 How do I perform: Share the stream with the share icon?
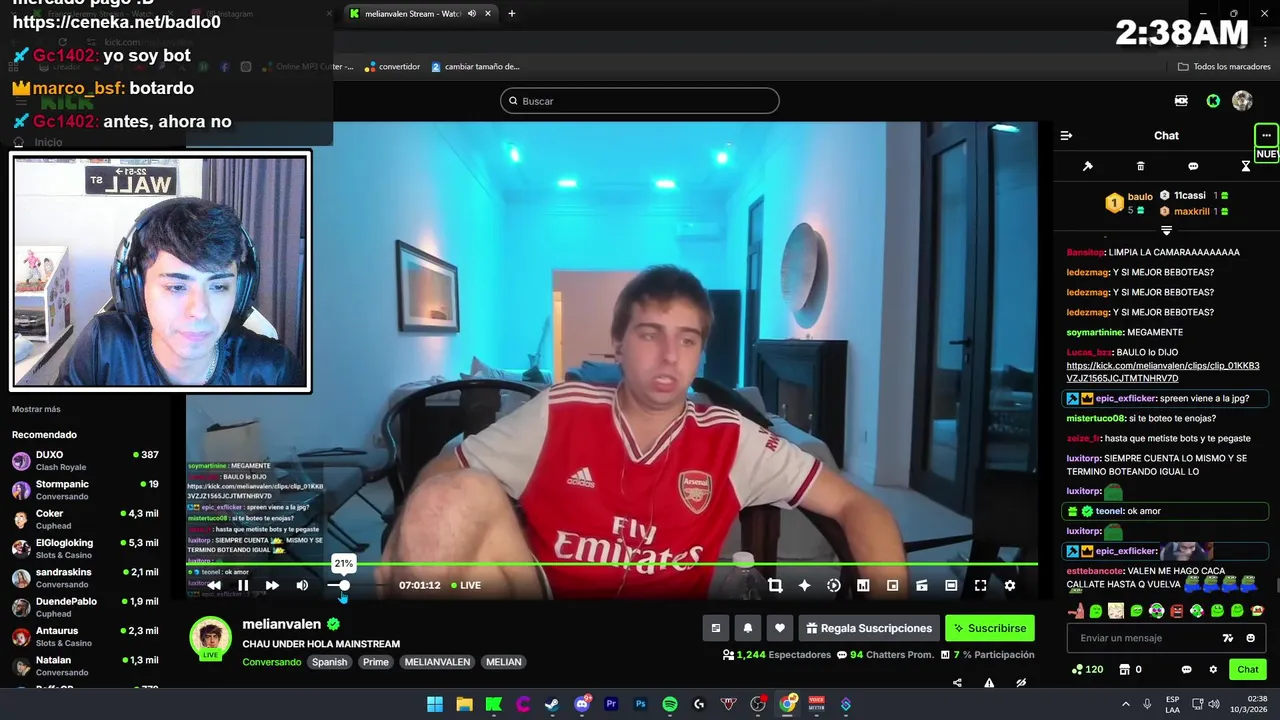coord(957,683)
